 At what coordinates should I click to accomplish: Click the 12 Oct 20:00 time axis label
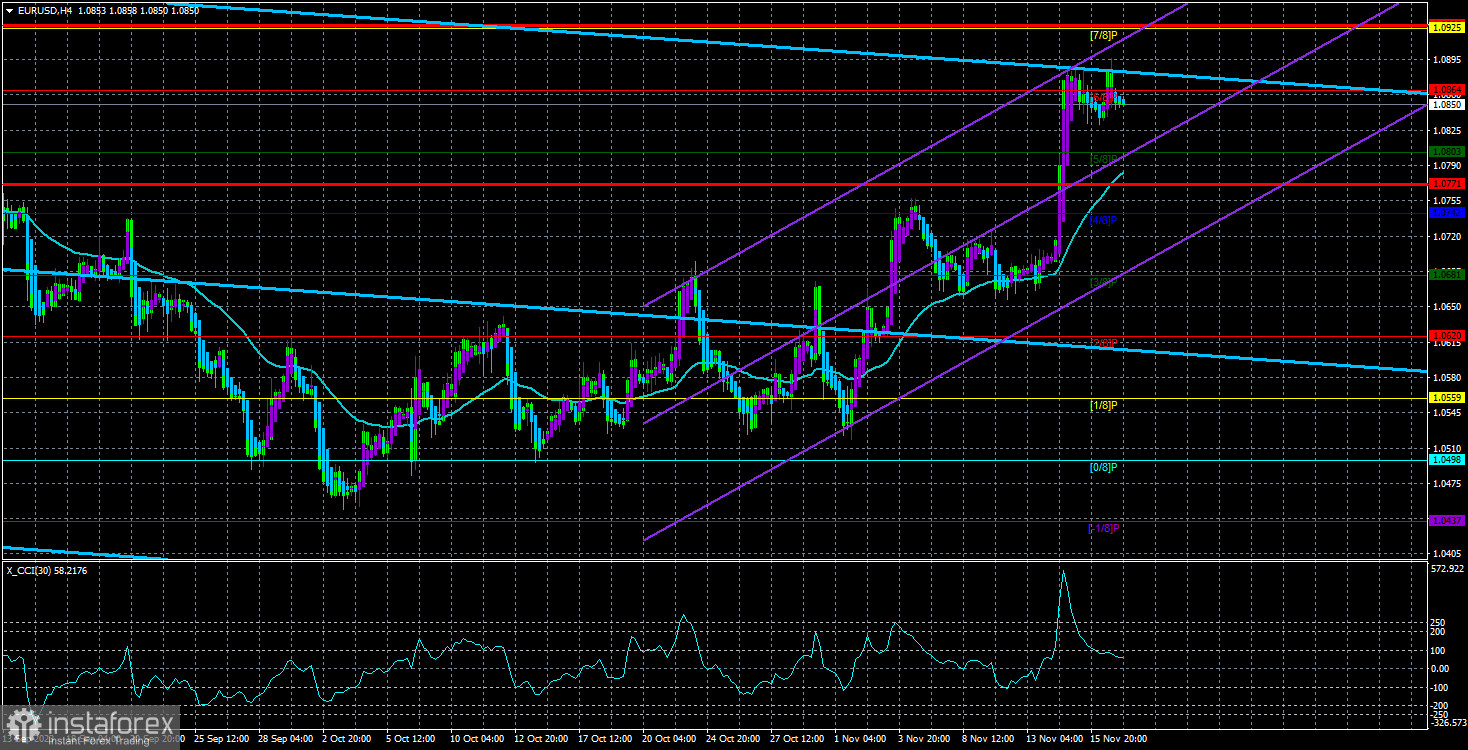click(542, 739)
